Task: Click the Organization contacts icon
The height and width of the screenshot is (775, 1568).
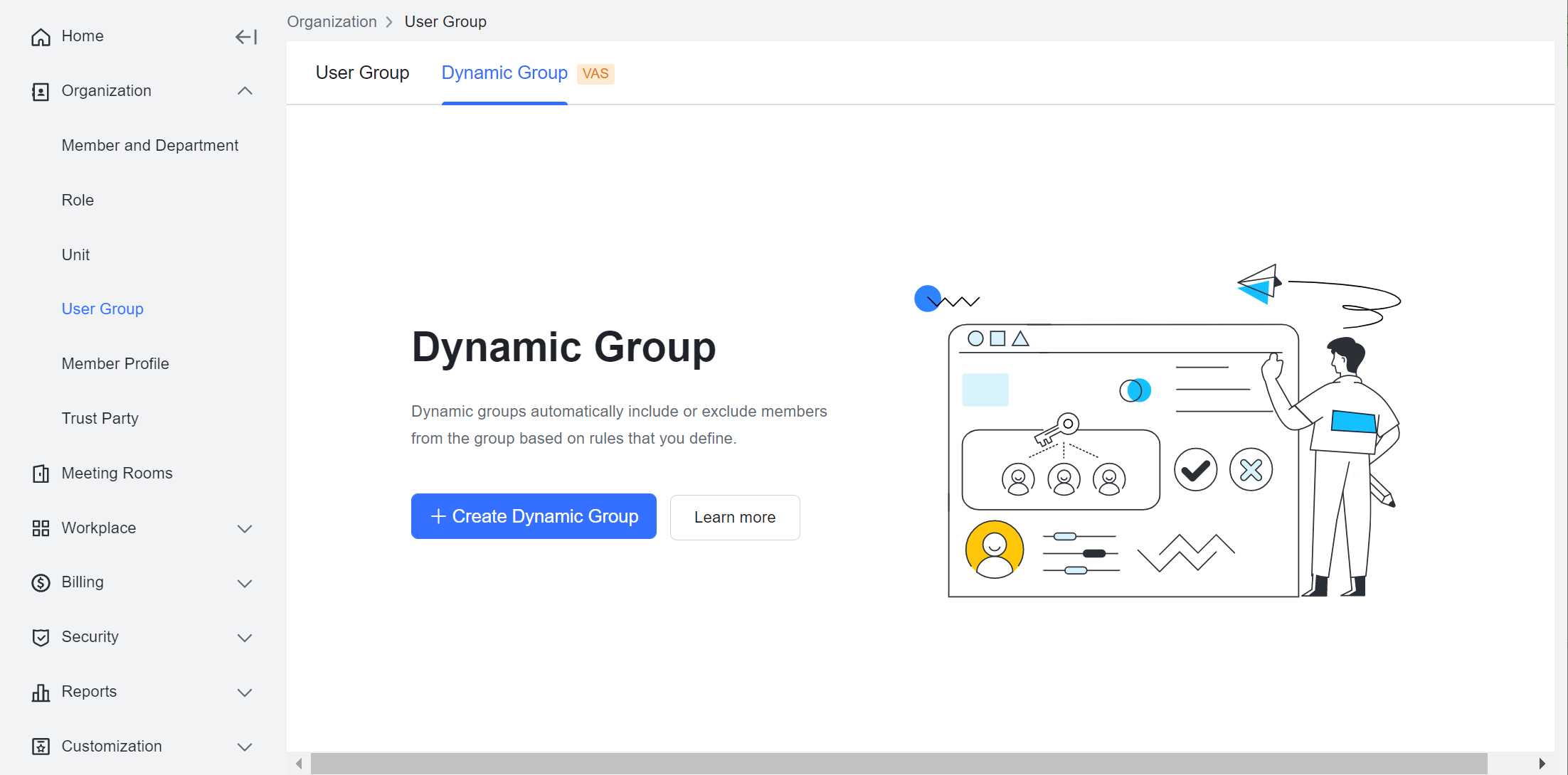Action: [41, 92]
